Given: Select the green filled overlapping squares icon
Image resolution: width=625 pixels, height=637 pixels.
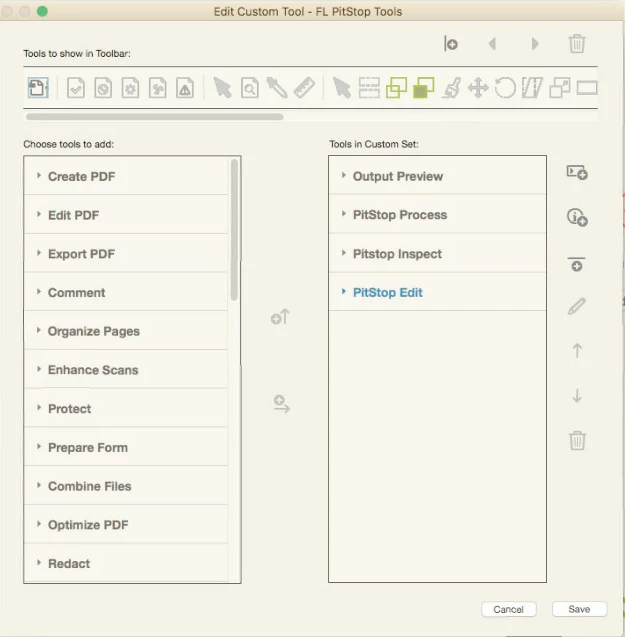Looking at the screenshot, I should click(423, 88).
